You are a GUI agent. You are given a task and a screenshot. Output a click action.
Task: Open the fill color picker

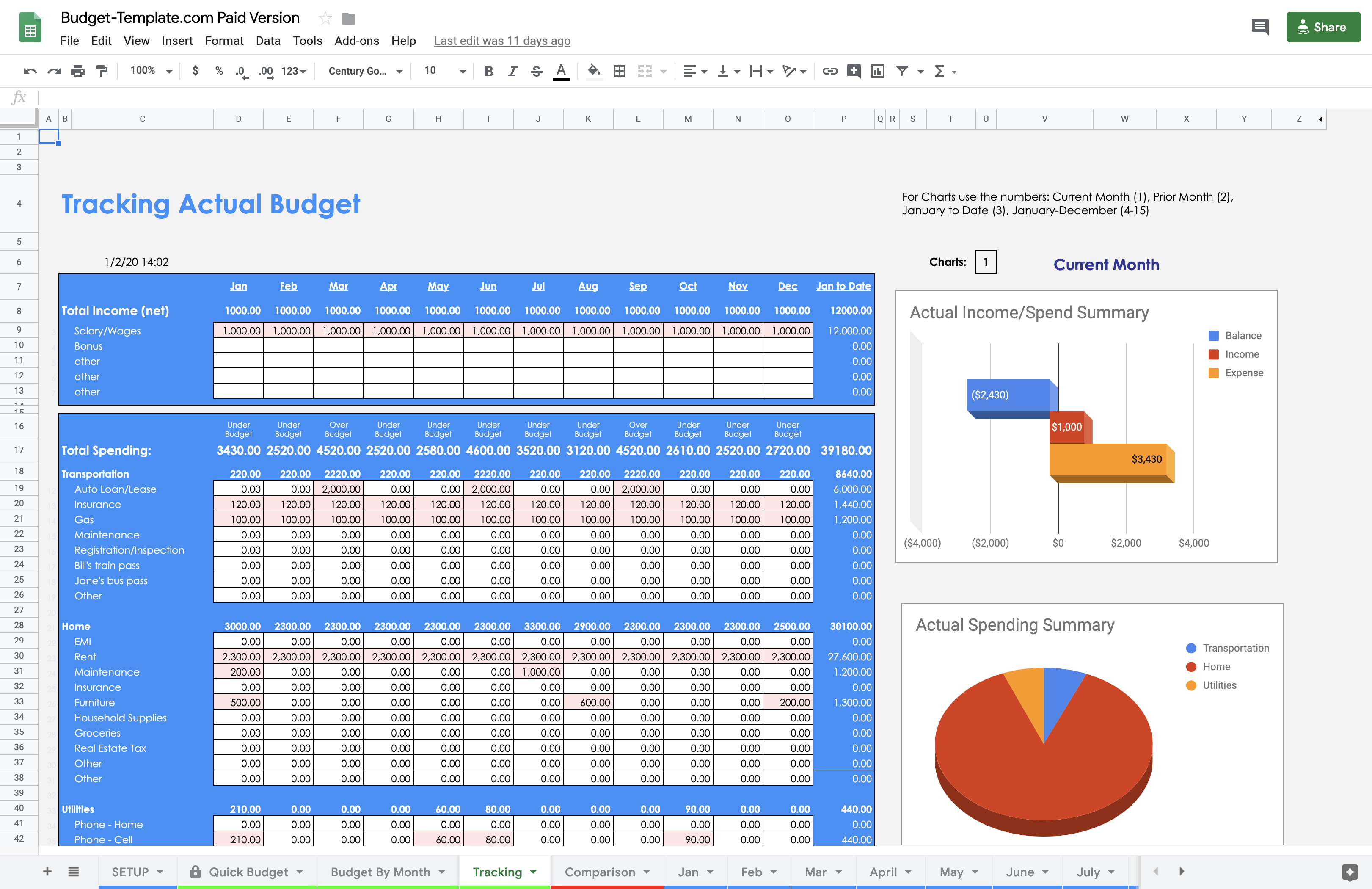[594, 71]
